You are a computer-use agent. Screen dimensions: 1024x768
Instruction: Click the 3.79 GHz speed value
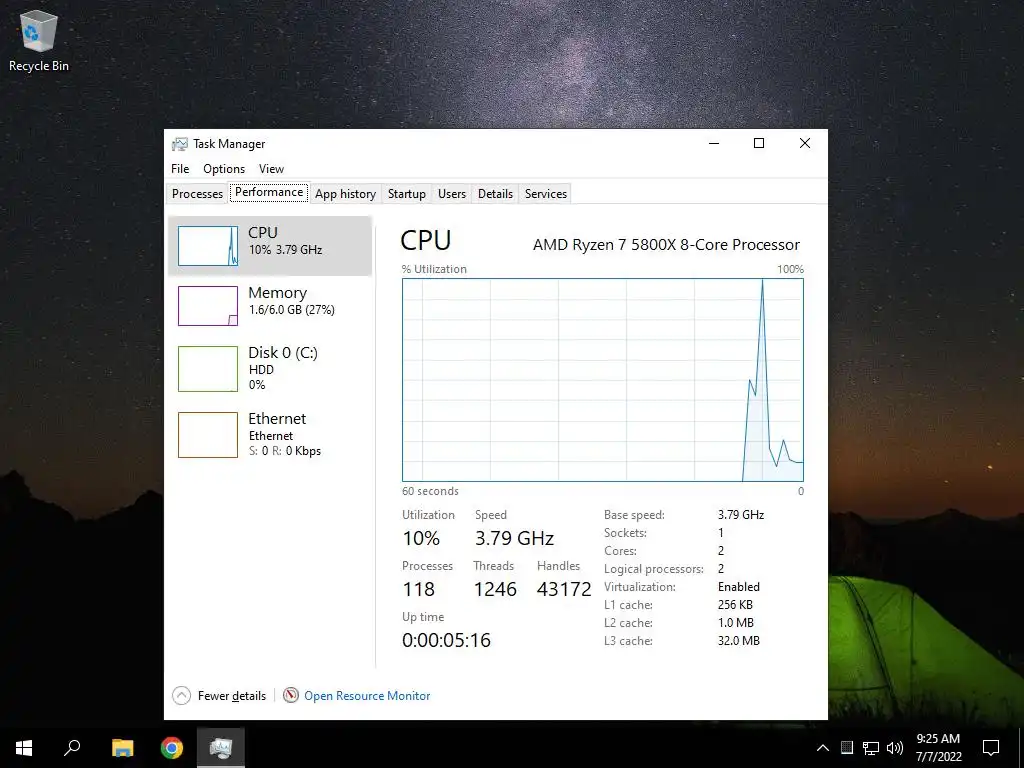[515, 538]
